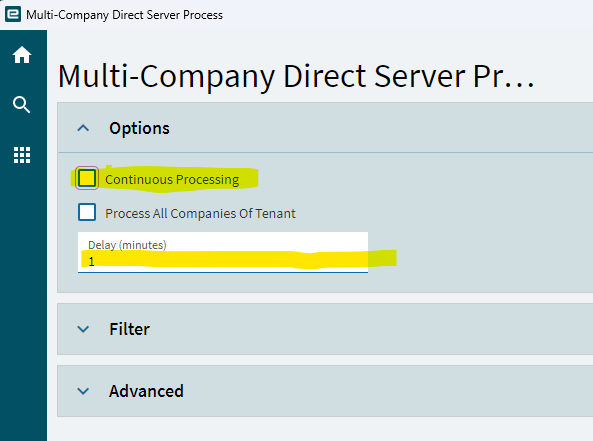
Task: Collapse the Options section chevron
Action: coord(83,128)
